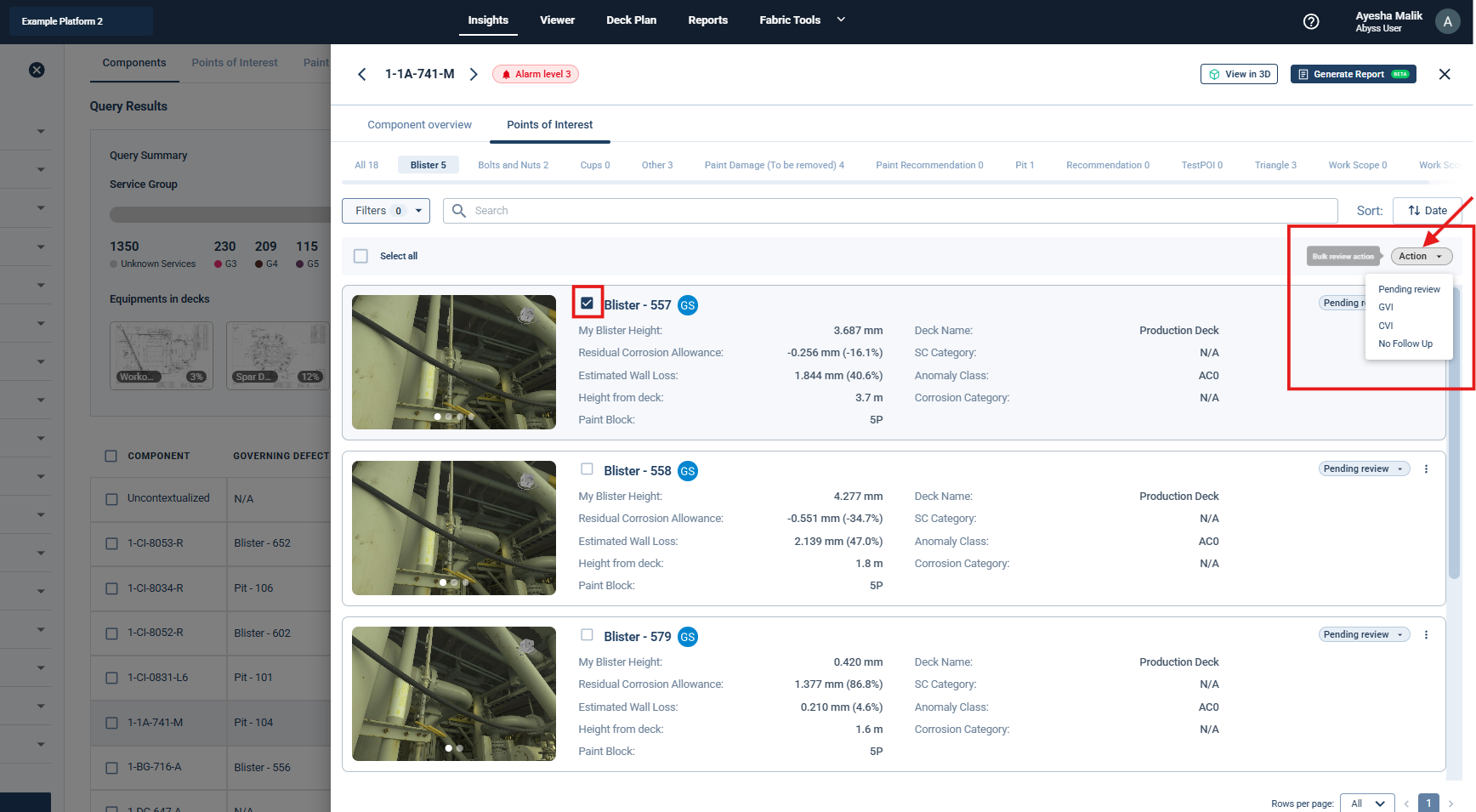The height and width of the screenshot is (812, 1476).
Task: Expand the Filters dropdown
Action: [x=385, y=211]
